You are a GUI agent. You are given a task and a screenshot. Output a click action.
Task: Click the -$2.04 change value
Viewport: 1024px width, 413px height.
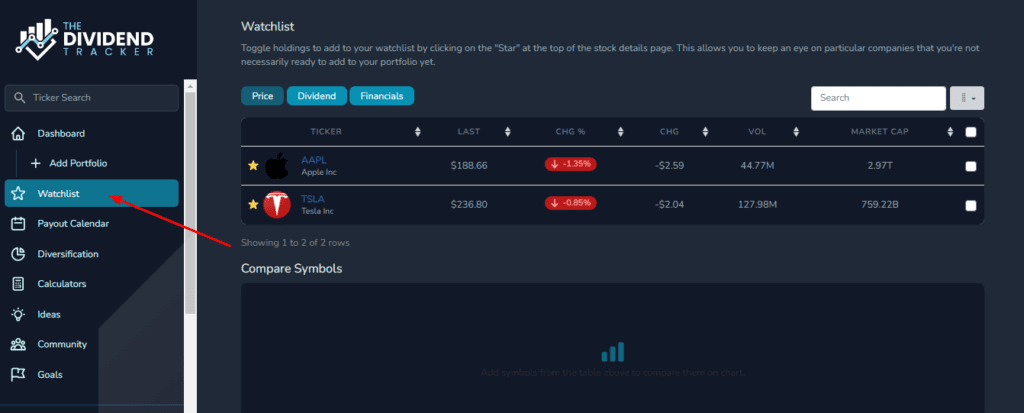point(669,205)
